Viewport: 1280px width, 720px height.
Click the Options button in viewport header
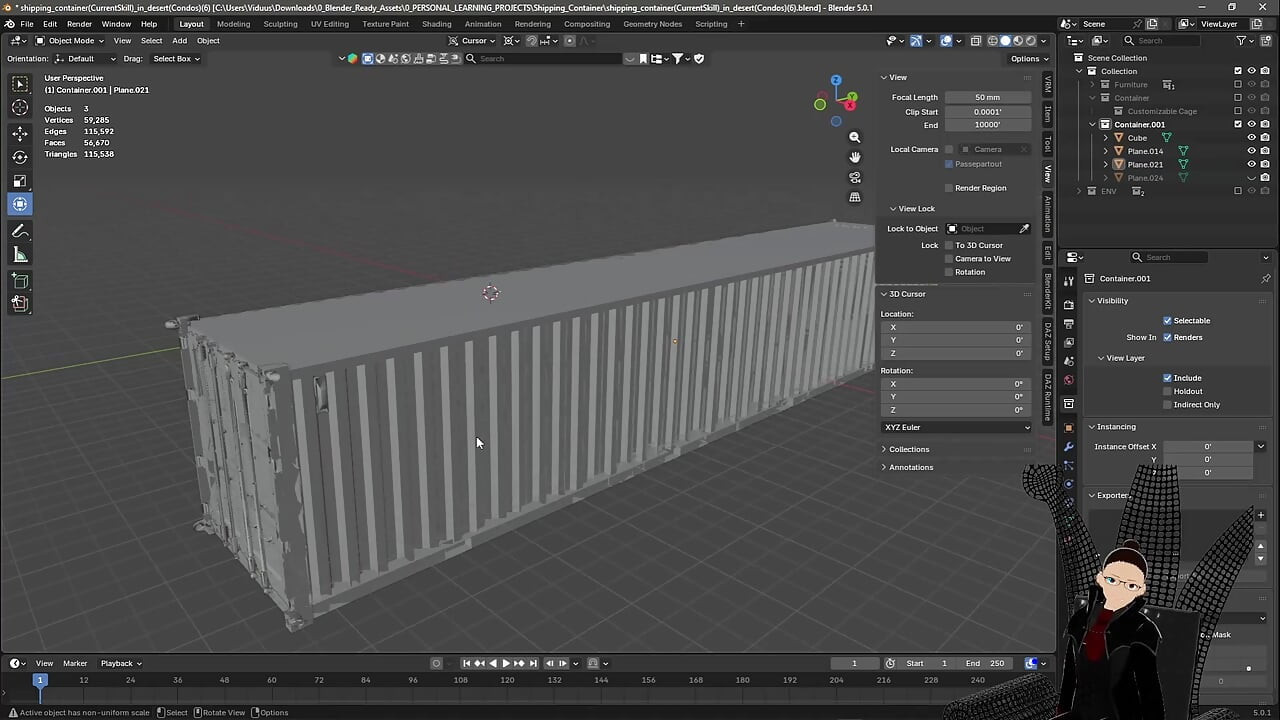(x=1028, y=59)
